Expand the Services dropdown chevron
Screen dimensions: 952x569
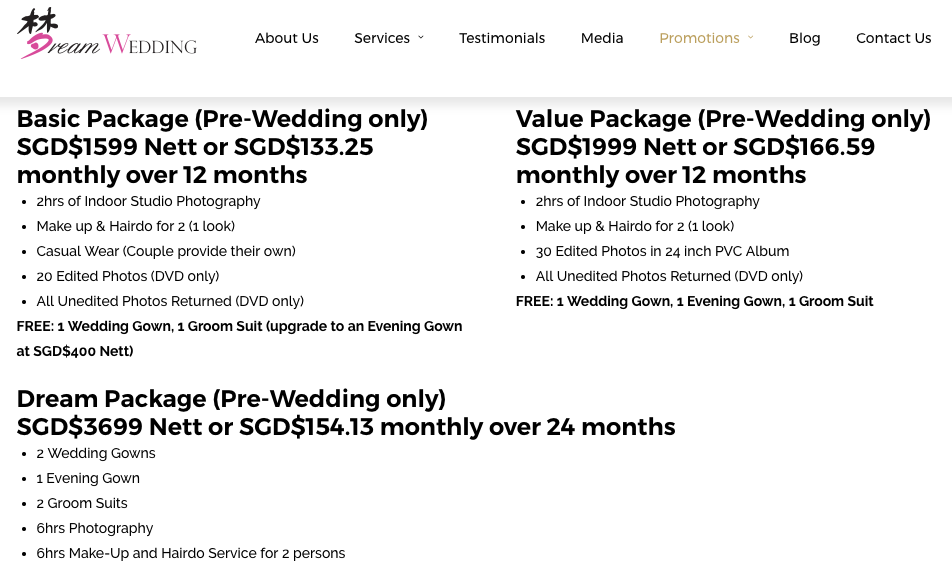pyautogui.click(x=421, y=38)
